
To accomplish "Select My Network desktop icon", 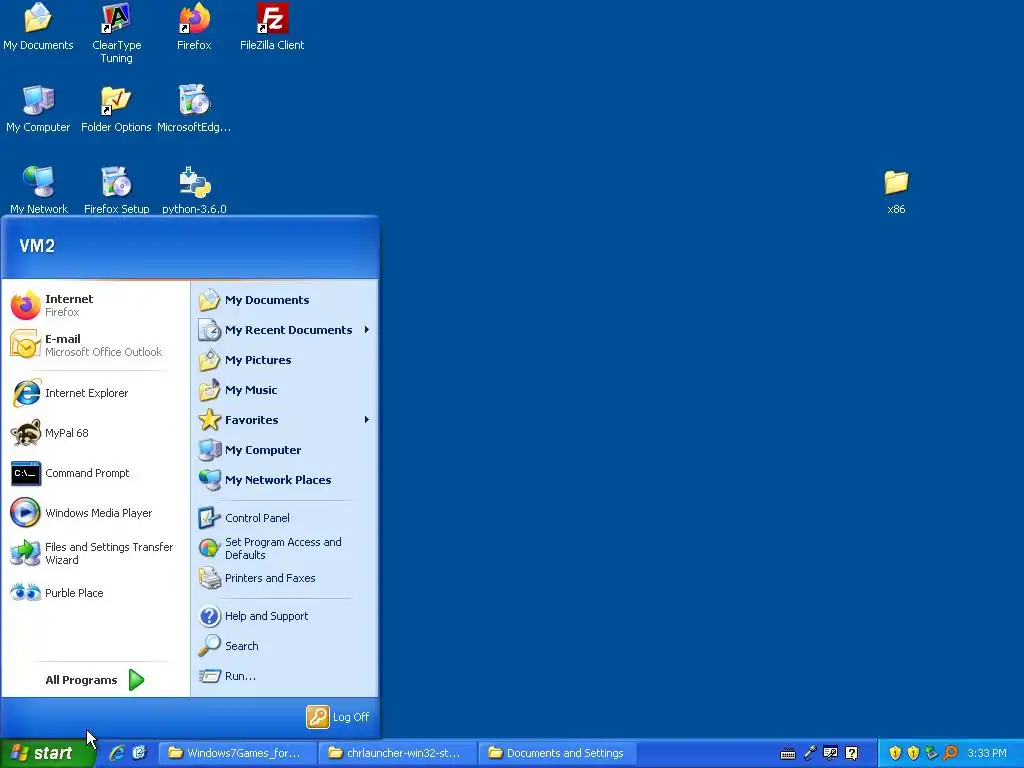I will [39, 190].
